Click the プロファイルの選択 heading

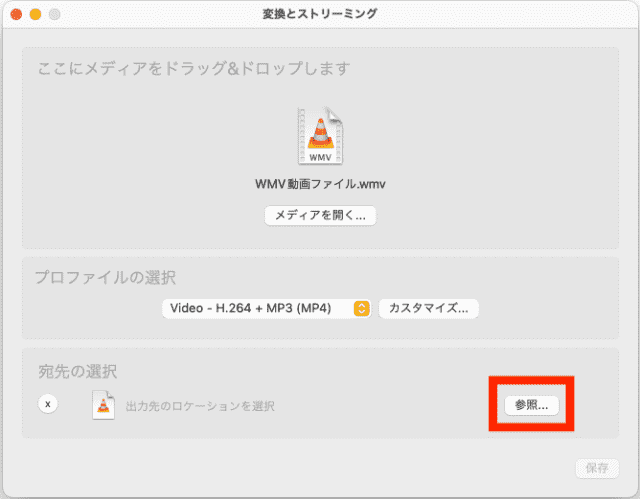105,278
